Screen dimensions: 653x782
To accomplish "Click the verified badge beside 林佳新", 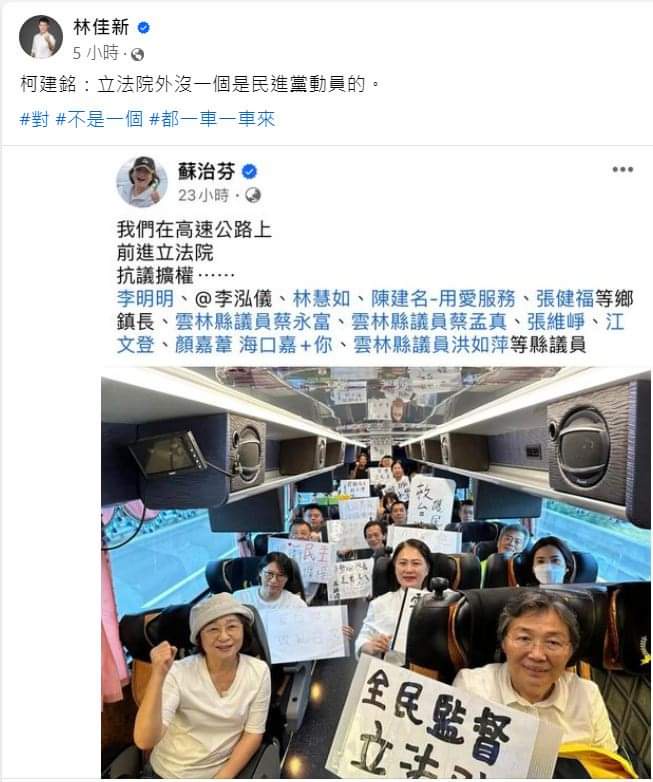I will [x=144, y=28].
